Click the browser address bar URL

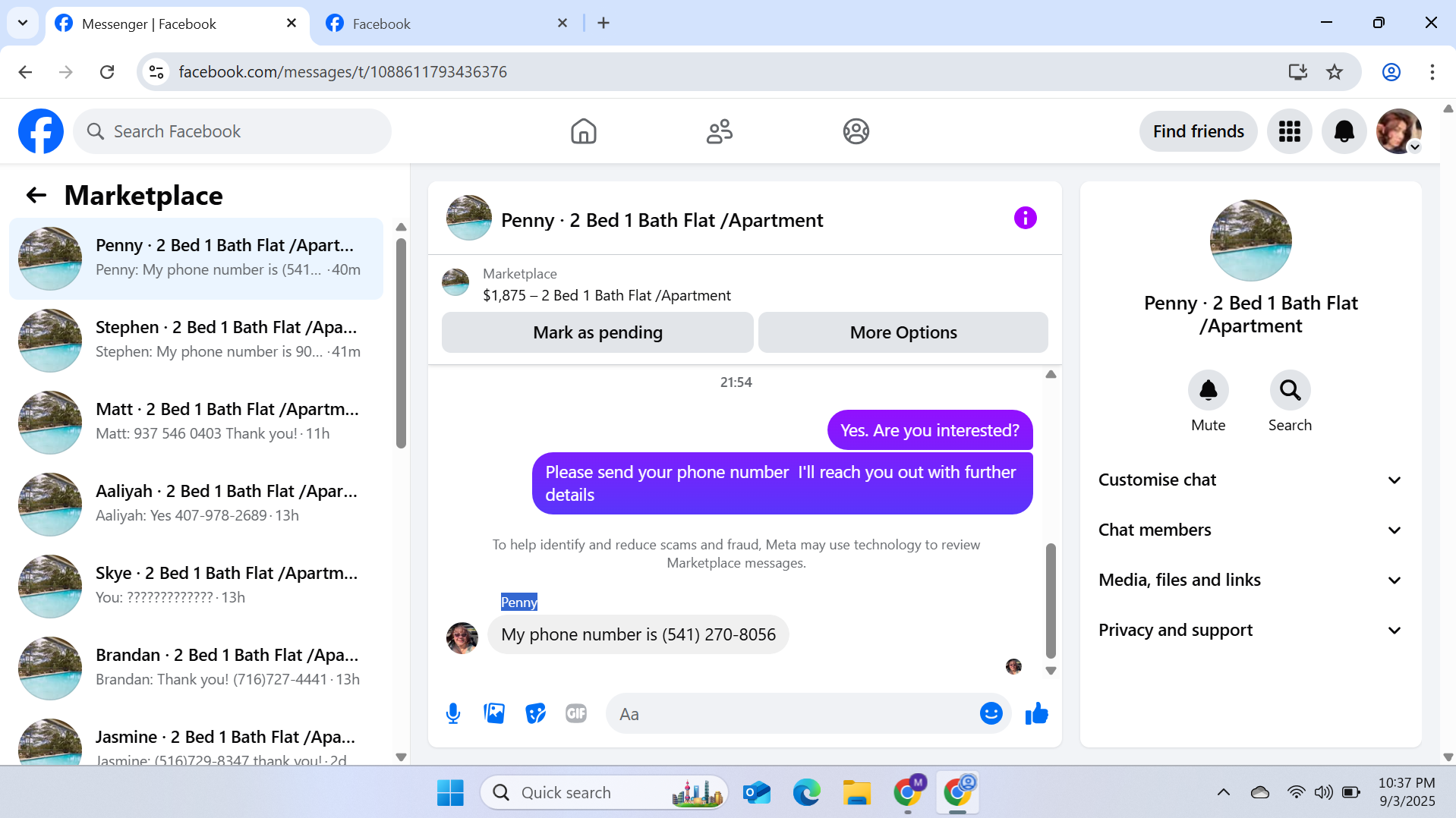tap(342, 72)
